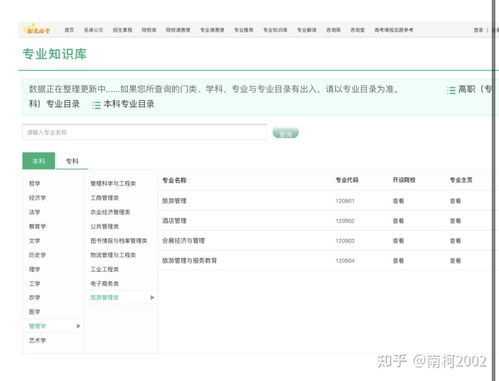This screenshot has height=381, width=499.
Task: Select 经济学 in the category list
Action: click(x=37, y=198)
